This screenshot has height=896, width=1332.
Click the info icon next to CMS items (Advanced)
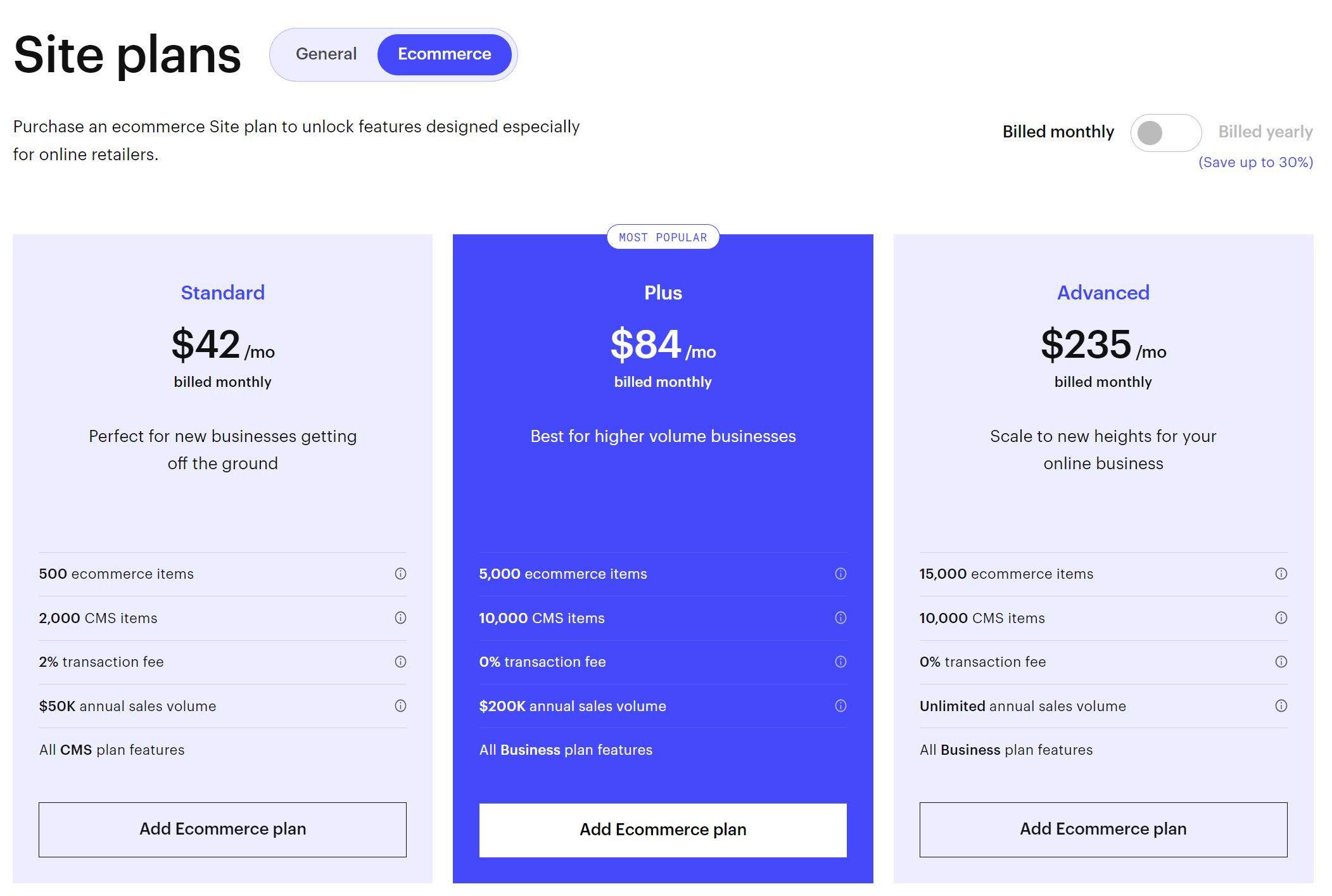point(1281,618)
